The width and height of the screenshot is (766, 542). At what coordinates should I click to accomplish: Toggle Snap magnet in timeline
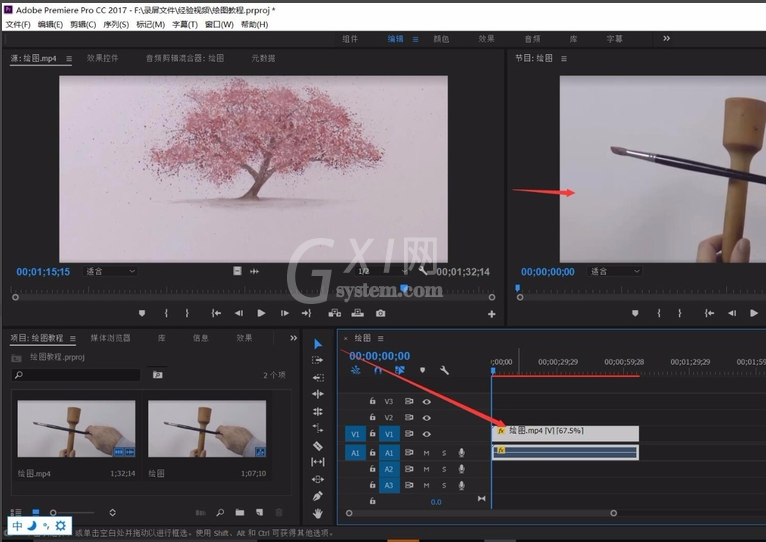pos(378,370)
